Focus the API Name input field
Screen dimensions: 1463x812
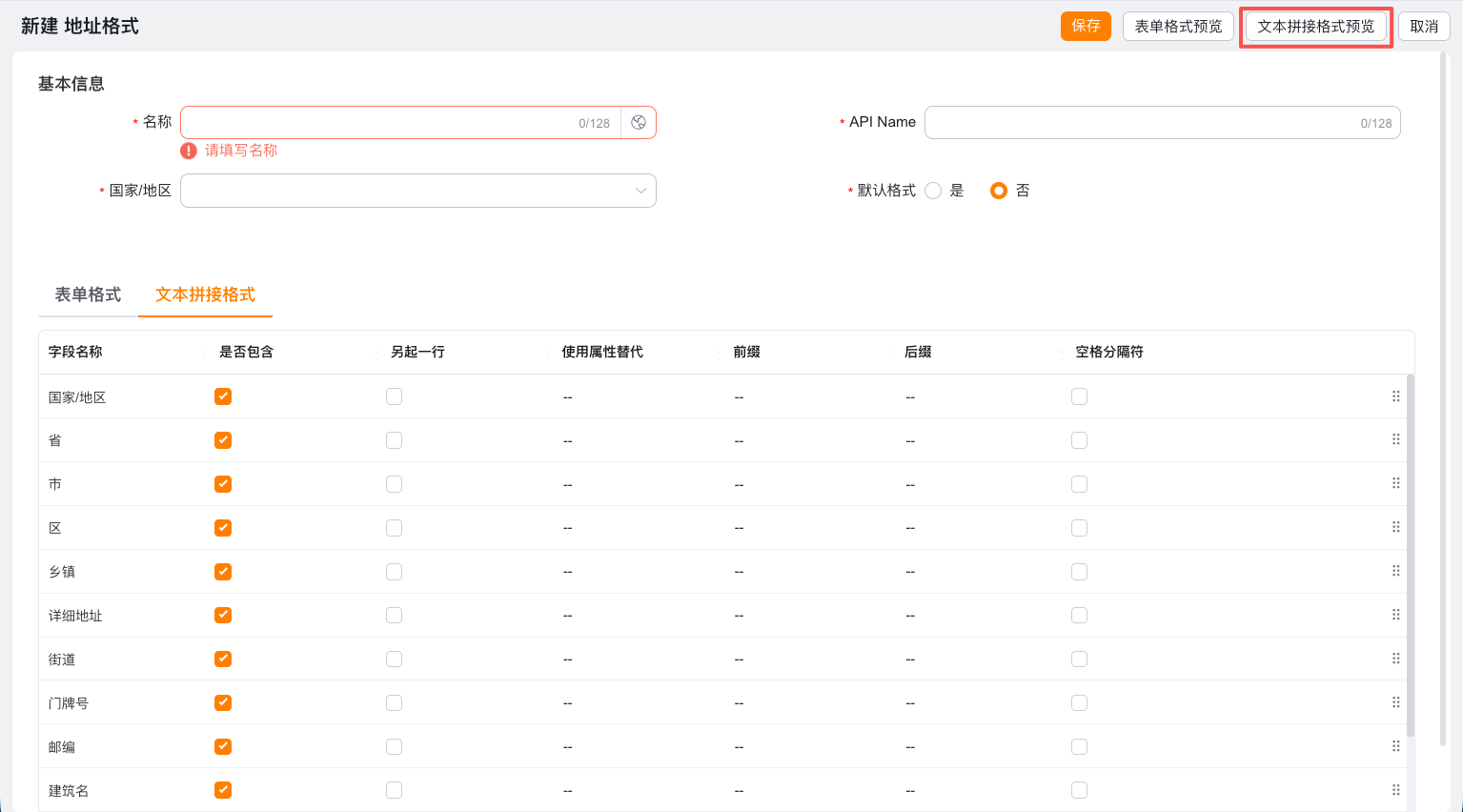pyautogui.click(x=1163, y=123)
